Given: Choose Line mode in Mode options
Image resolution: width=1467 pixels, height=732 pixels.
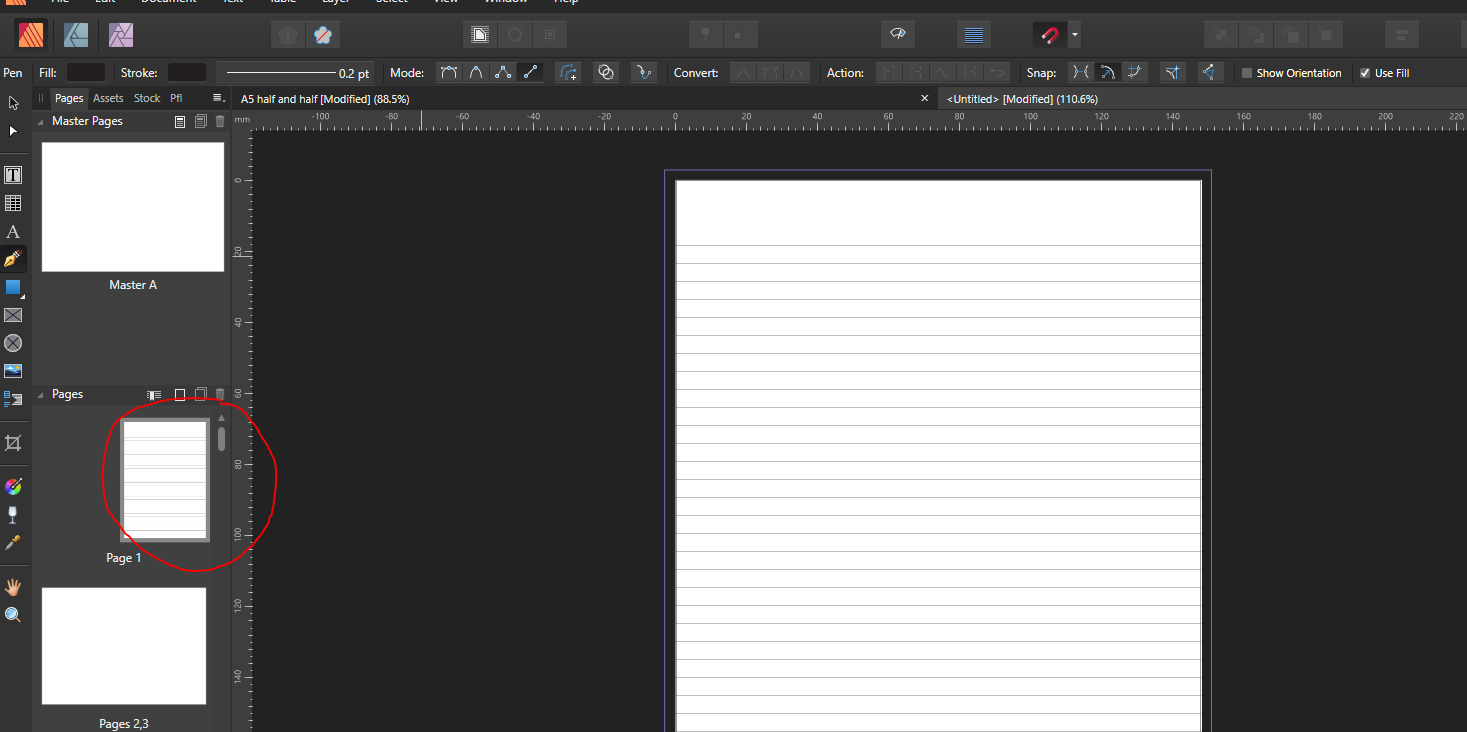Looking at the screenshot, I should click(530, 73).
